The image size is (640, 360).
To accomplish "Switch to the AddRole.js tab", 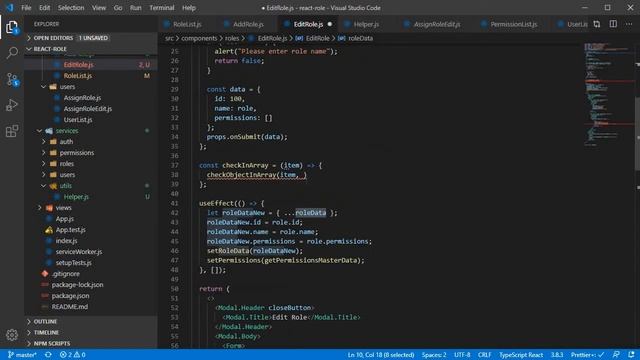I will tap(248, 24).
